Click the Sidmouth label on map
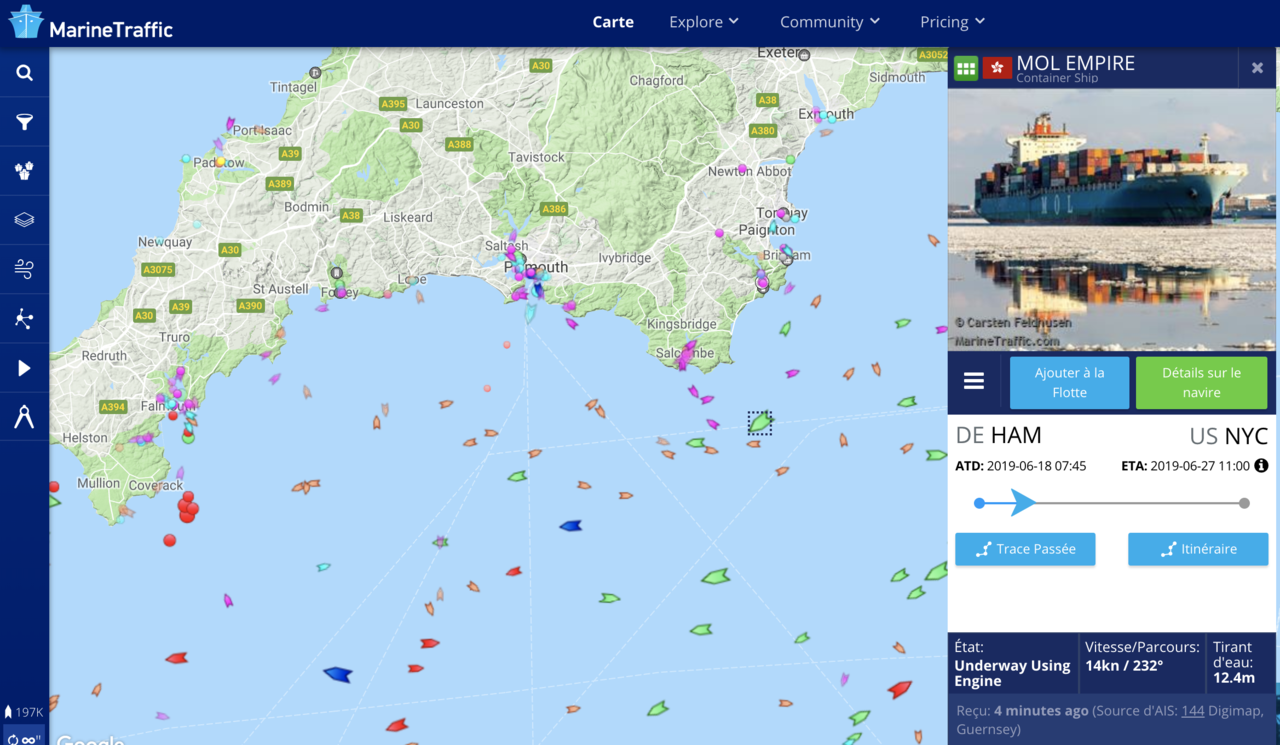 897,77
